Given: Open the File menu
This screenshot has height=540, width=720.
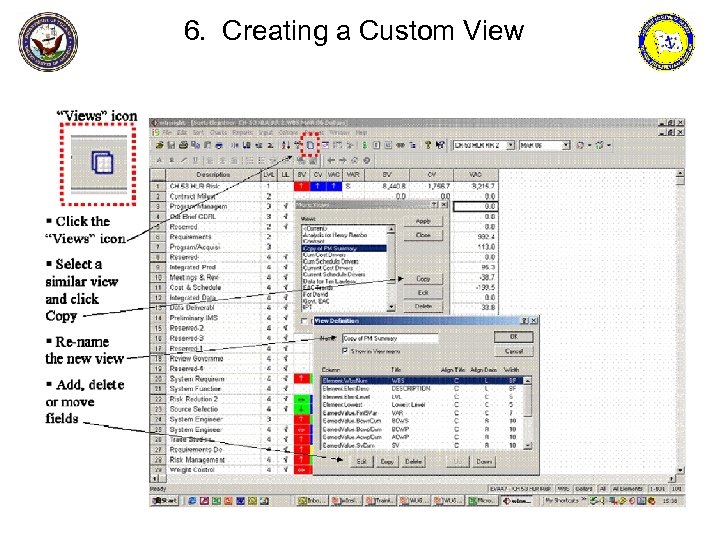Looking at the screenshot, I should pyautogui.click(x=167, y=132).
